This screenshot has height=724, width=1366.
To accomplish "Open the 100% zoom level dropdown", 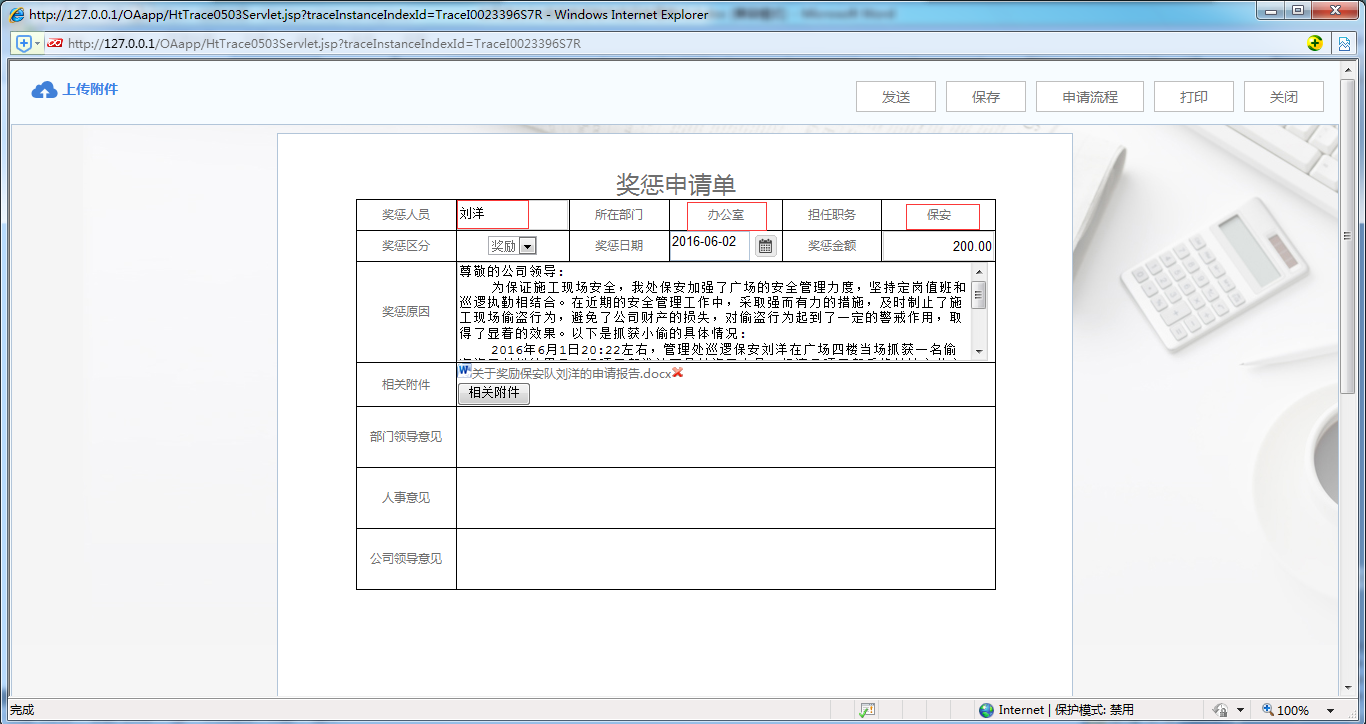I will pyautogui.click(x=1331, y=710).
